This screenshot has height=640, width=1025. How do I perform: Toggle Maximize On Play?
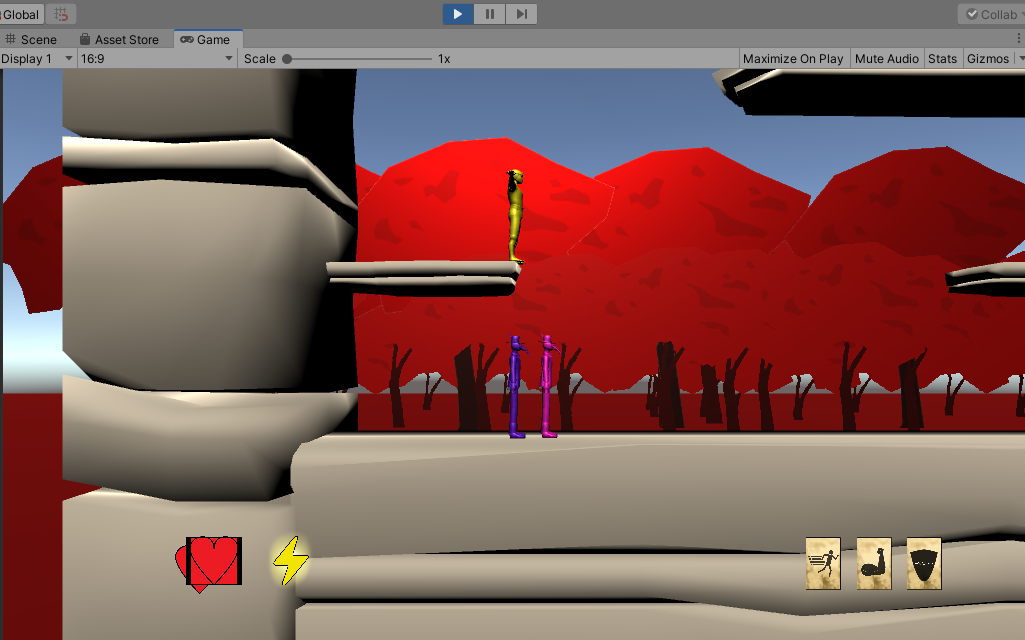point(793,59)
